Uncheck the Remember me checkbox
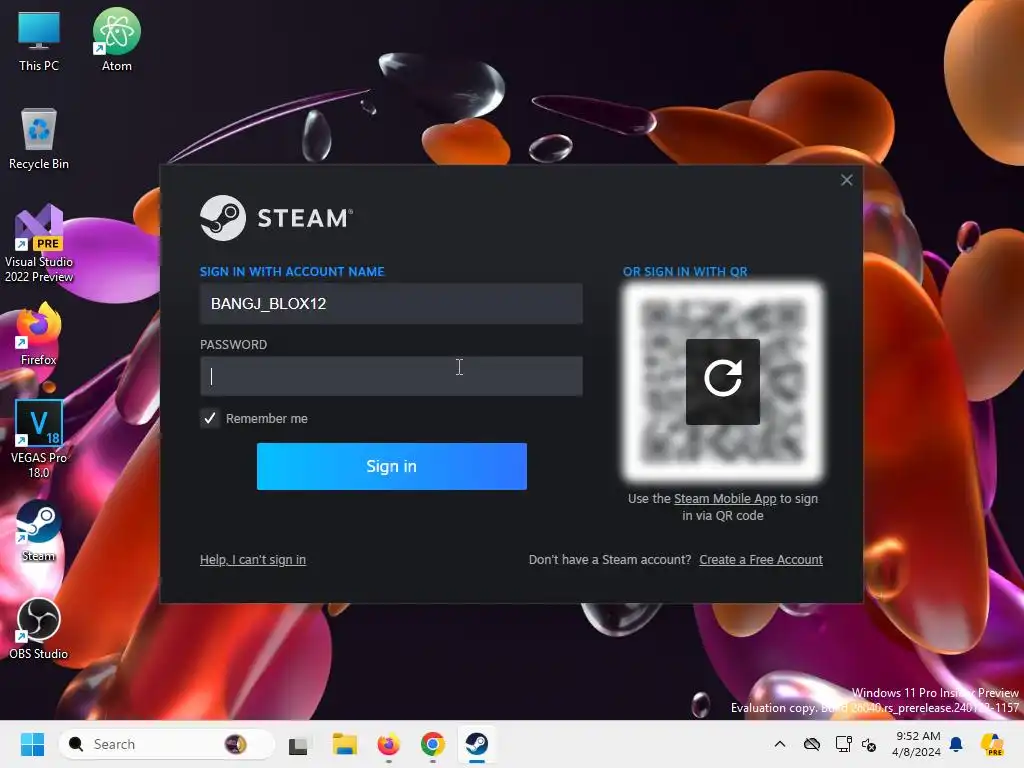 coord(210,418)
